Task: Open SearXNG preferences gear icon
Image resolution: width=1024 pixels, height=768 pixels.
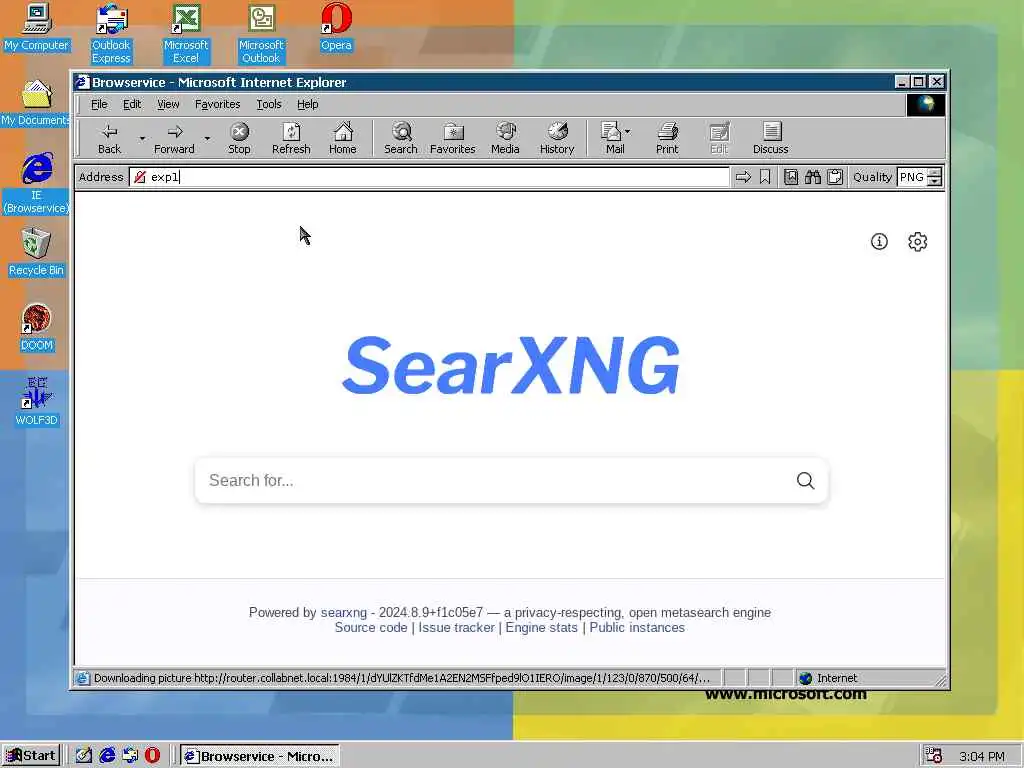Action: 918,242
